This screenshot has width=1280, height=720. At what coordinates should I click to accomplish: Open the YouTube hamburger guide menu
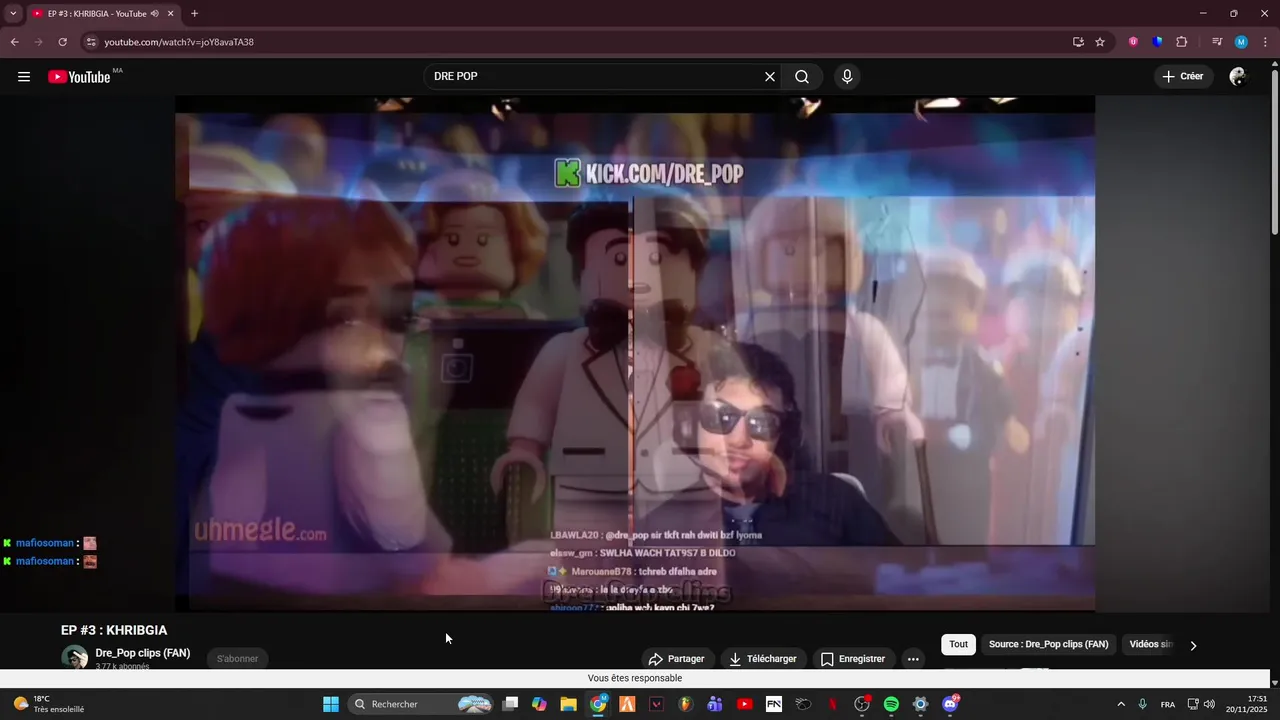24,77
